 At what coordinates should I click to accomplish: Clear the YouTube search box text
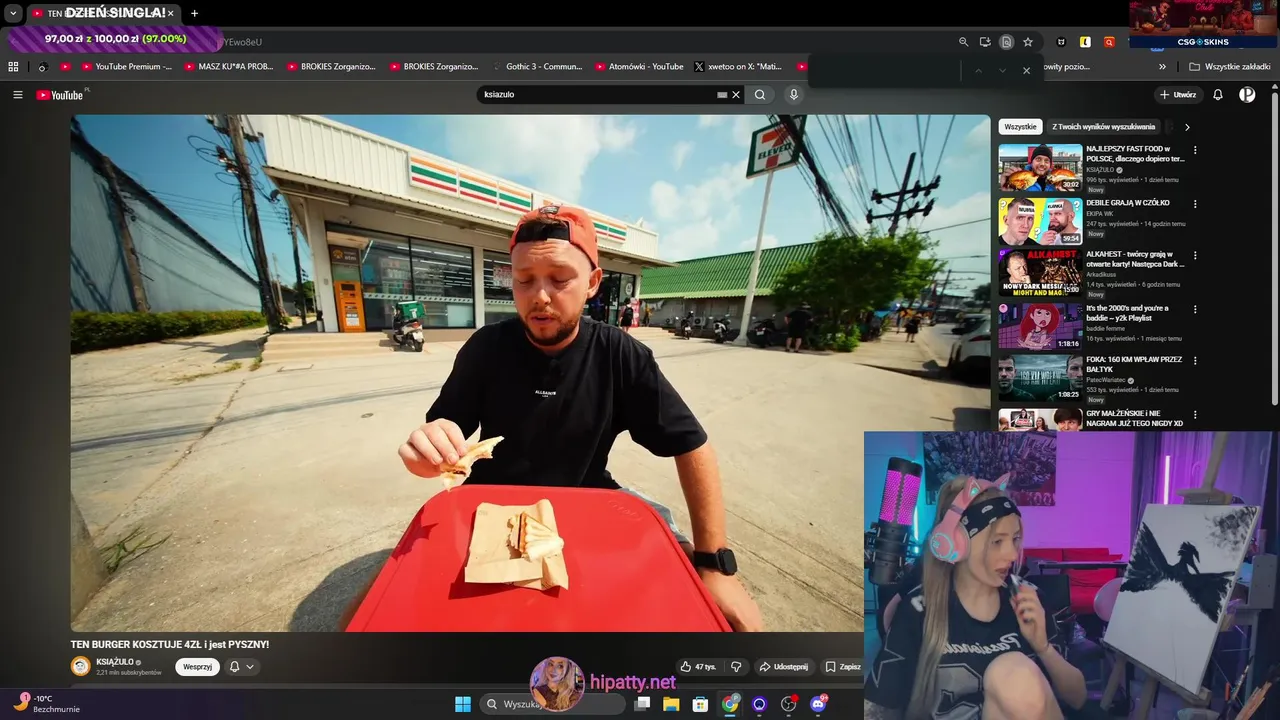pyautogui.click(x=736, y=95)
